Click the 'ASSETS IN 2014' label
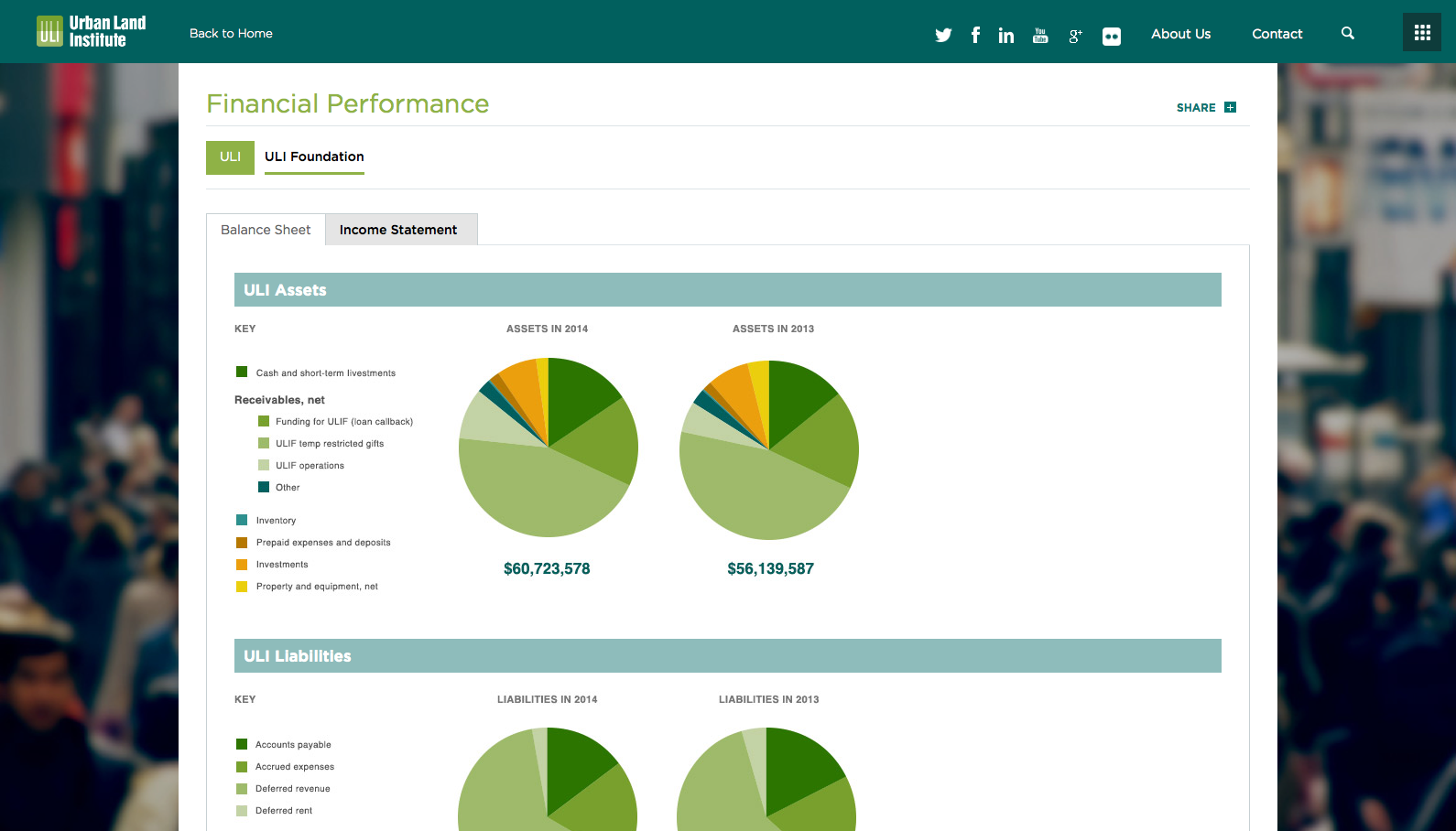1456x831 pixels. [x=548, y=329]
